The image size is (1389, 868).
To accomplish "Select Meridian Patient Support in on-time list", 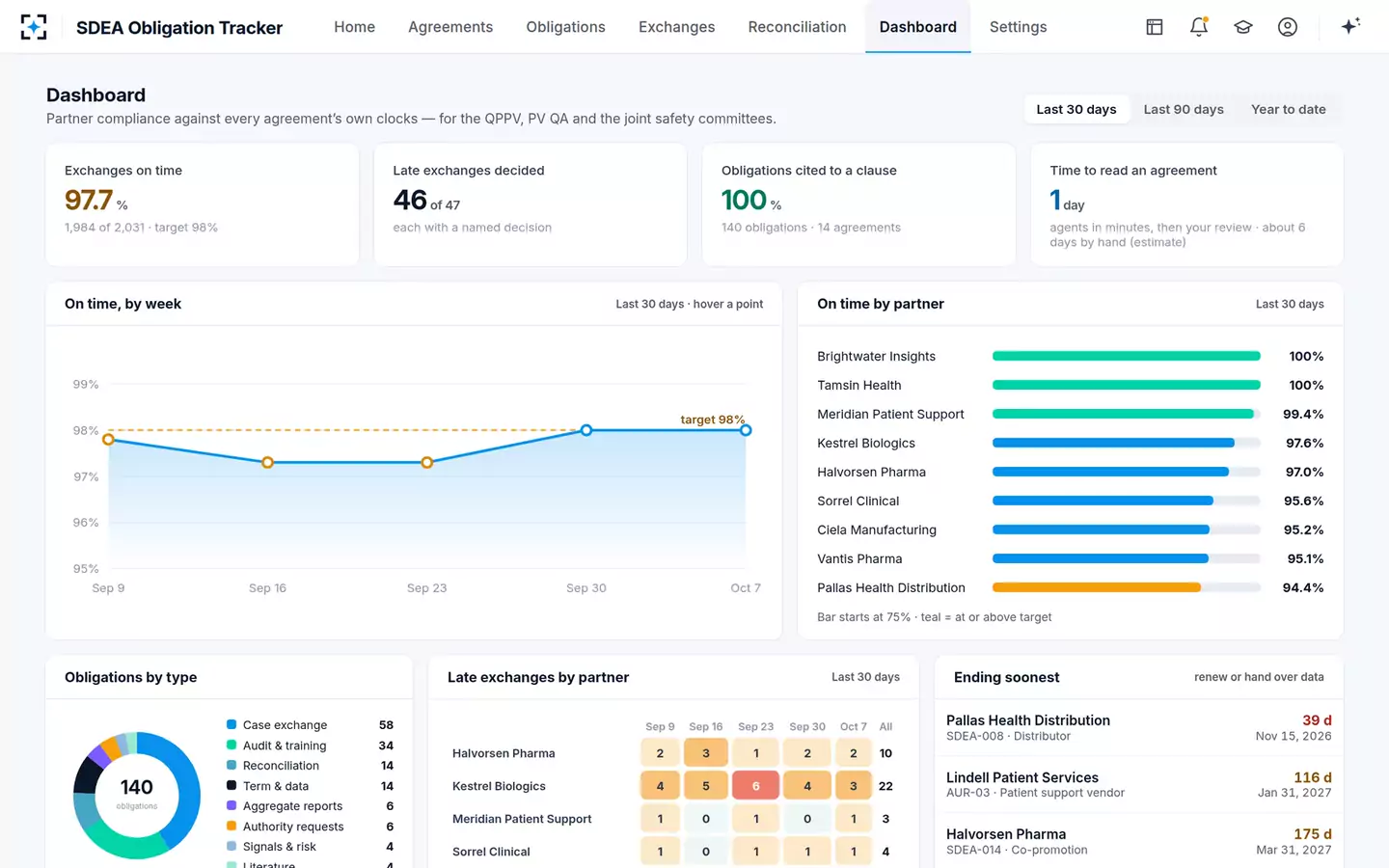I will [x=1070, y=414].
